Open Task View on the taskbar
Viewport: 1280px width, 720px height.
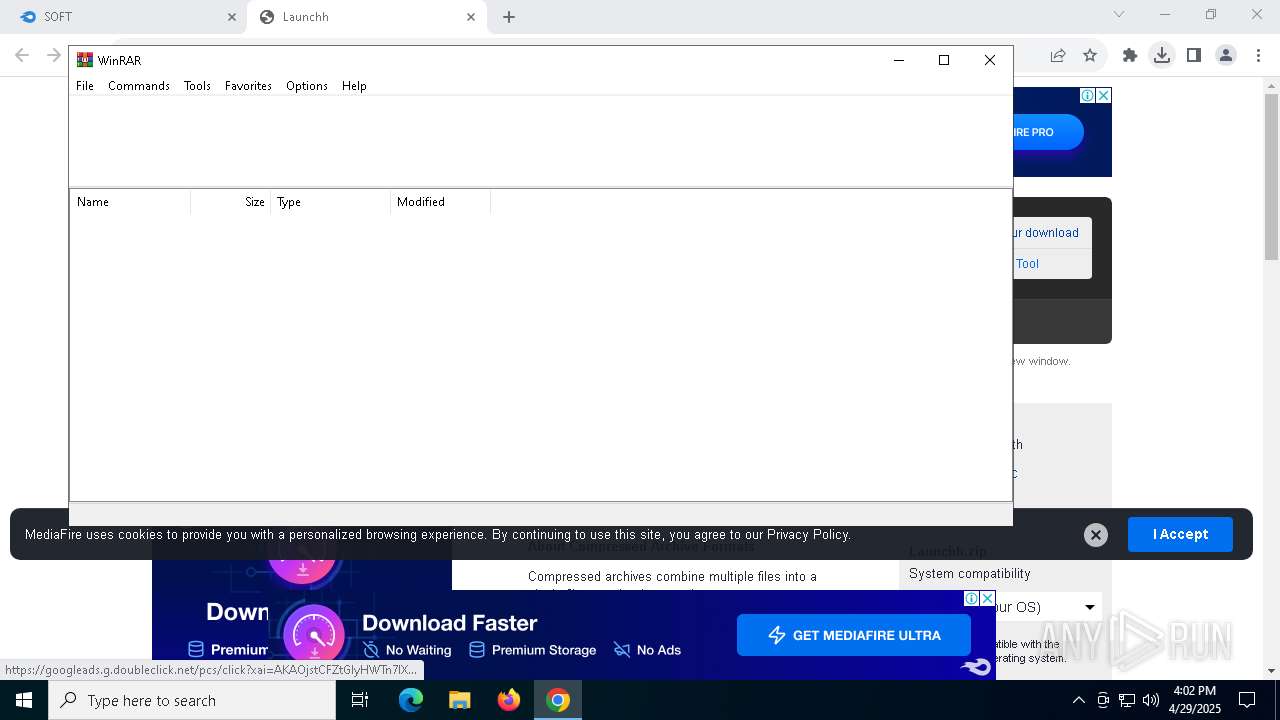click(x=360, y=700)
